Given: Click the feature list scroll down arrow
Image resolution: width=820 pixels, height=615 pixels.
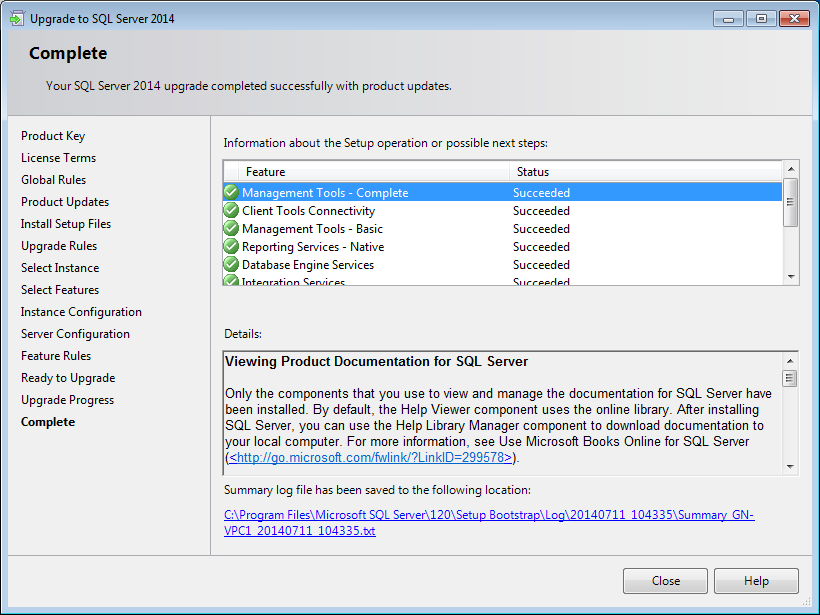Looking at the screenshot, I should pyautogui.click(x=791, y=277).
